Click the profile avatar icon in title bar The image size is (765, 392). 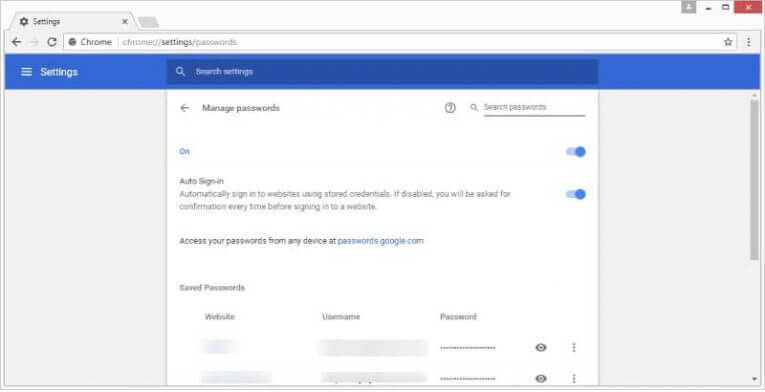click(x=688, y=7)
